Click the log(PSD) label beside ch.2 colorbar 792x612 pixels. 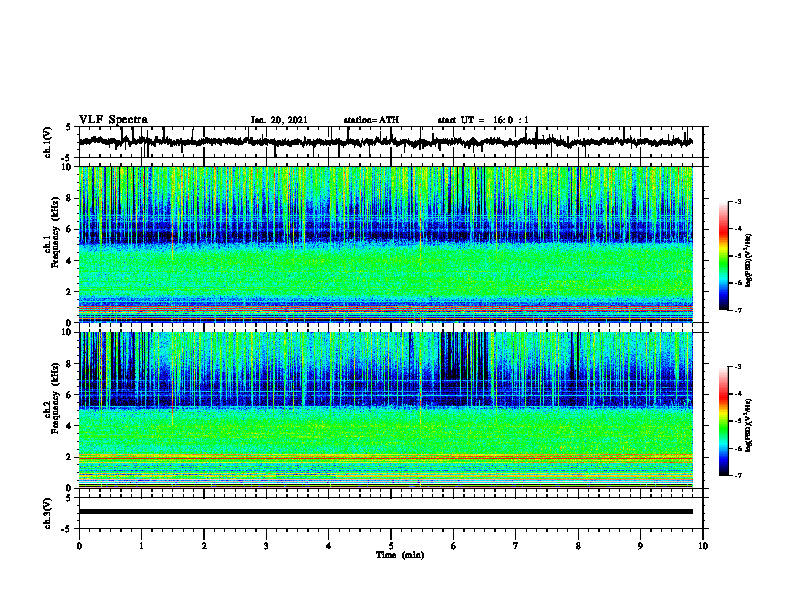click(749, 425)
